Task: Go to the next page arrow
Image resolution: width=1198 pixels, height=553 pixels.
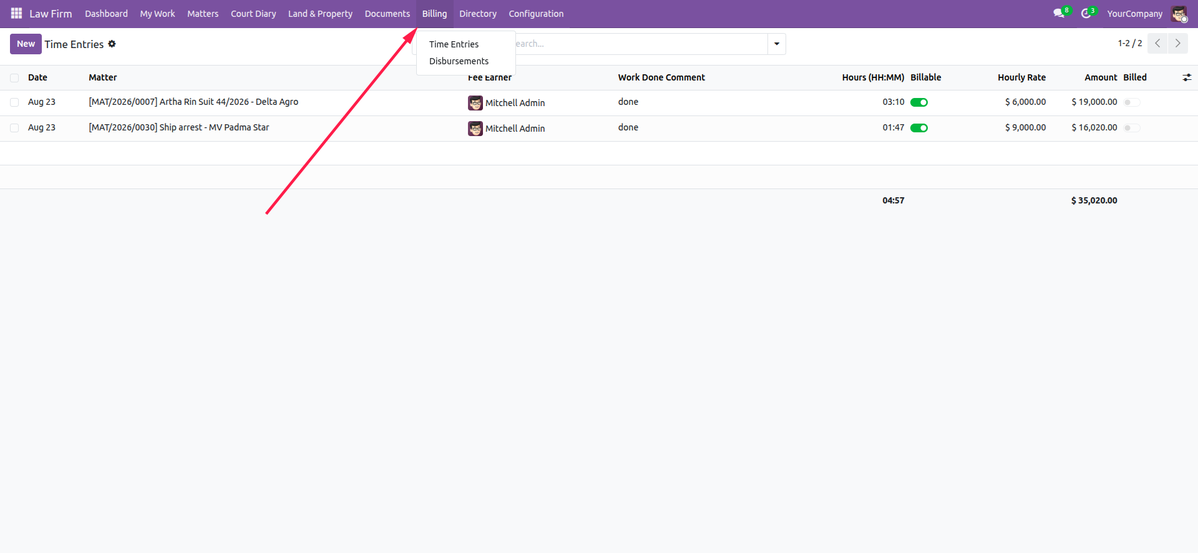Action: click(x=1177, y=44)
